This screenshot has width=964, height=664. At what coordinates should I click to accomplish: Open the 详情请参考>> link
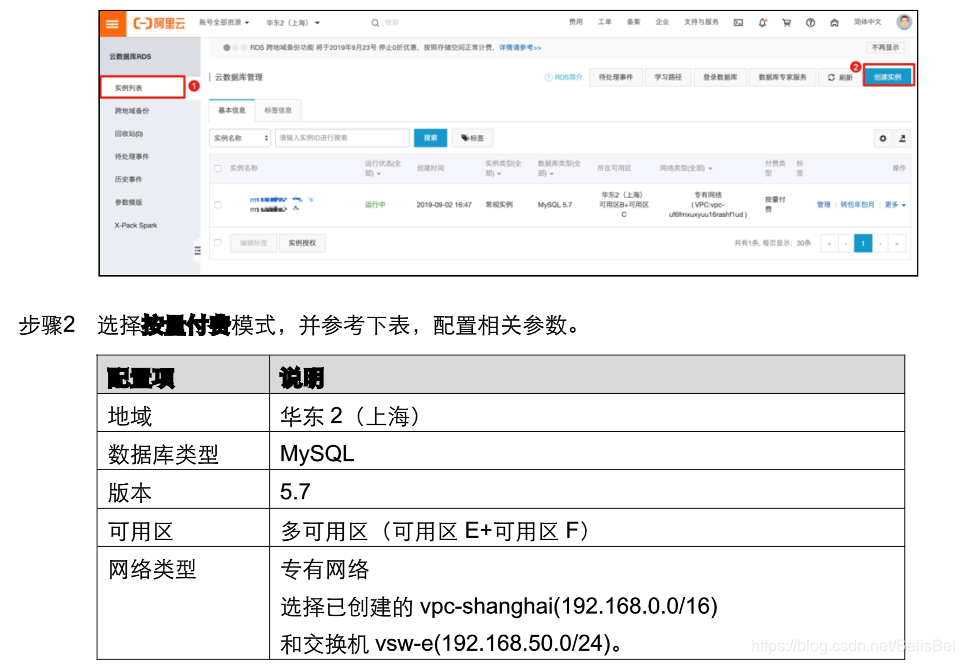point(520,48)
